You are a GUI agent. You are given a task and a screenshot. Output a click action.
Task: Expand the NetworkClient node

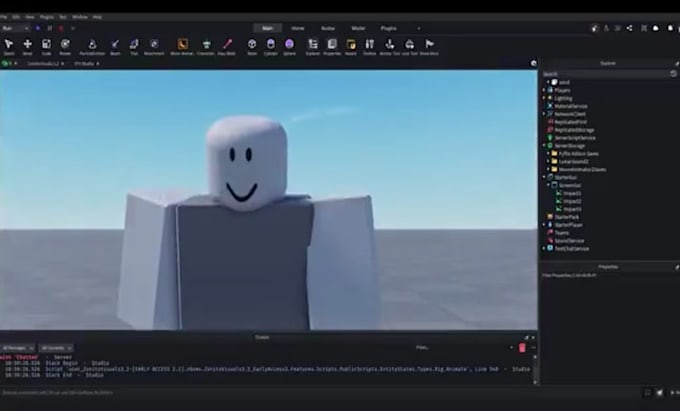point(544,114)
